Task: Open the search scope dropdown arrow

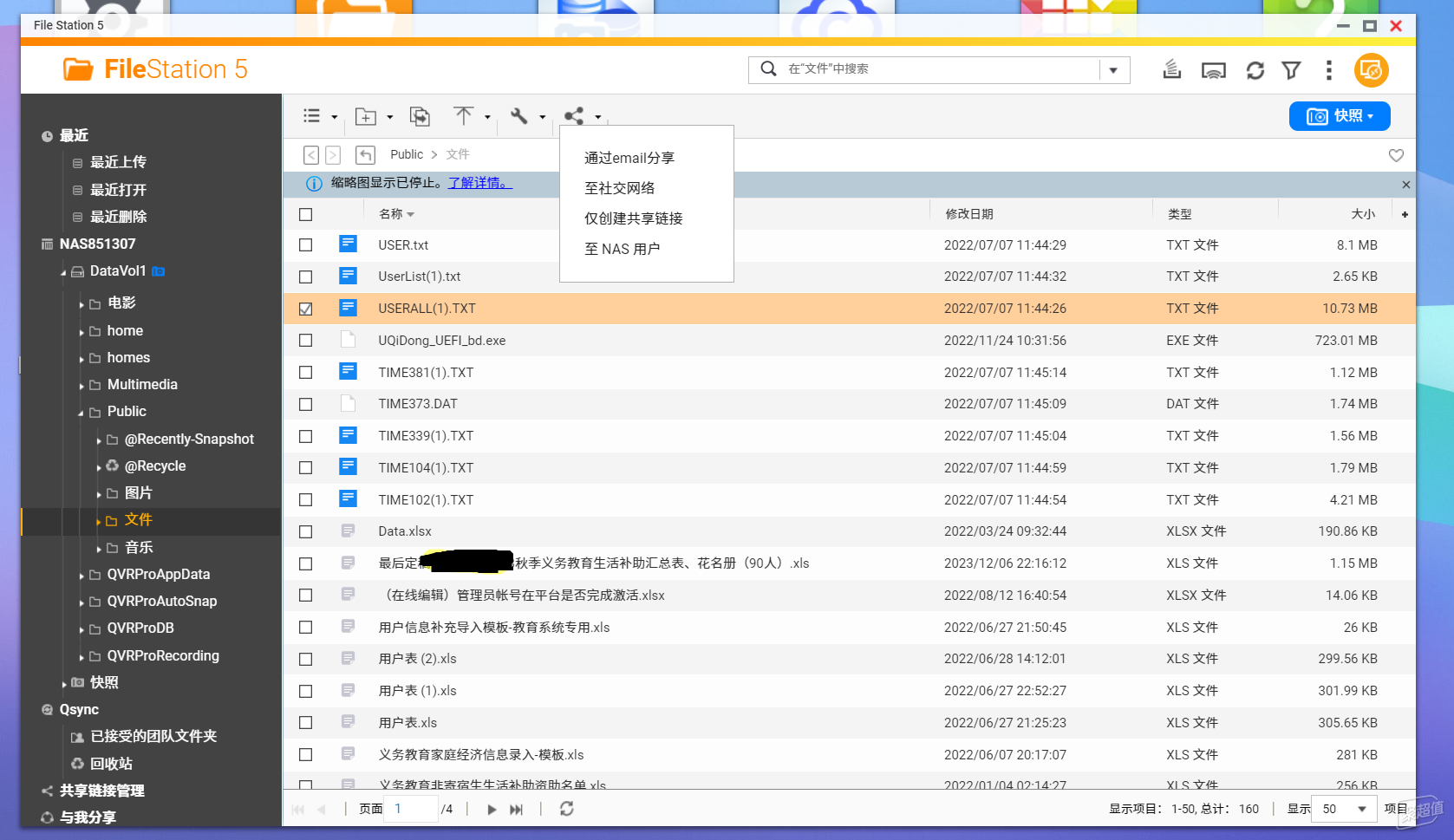Action: pyautogui.click(x=1113, y=70)
